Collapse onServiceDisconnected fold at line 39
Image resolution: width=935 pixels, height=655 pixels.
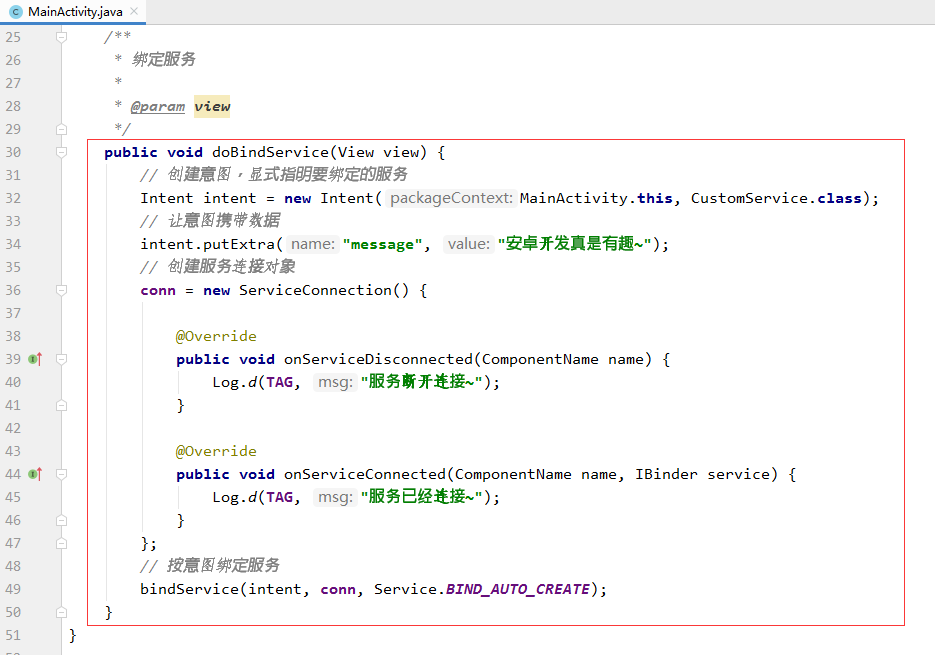click(61, 359)
